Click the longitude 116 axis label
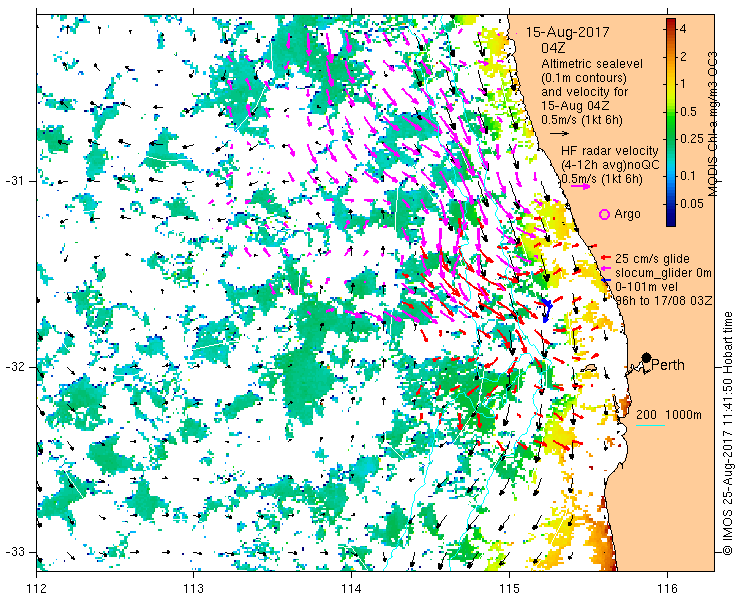 click(x=667, y=589)
